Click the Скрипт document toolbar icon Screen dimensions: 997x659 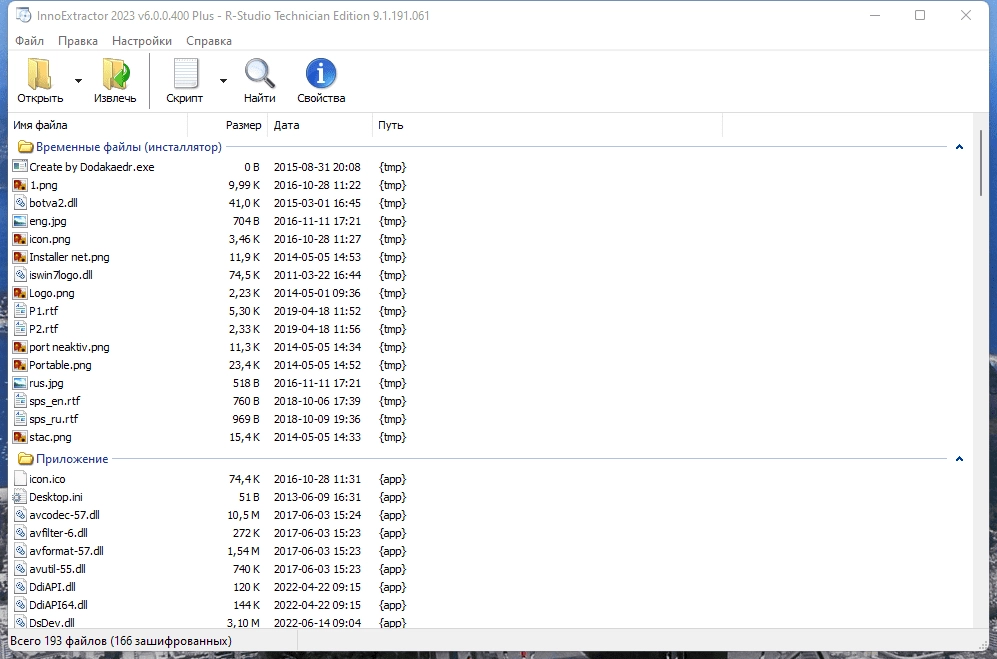(186, 74)
